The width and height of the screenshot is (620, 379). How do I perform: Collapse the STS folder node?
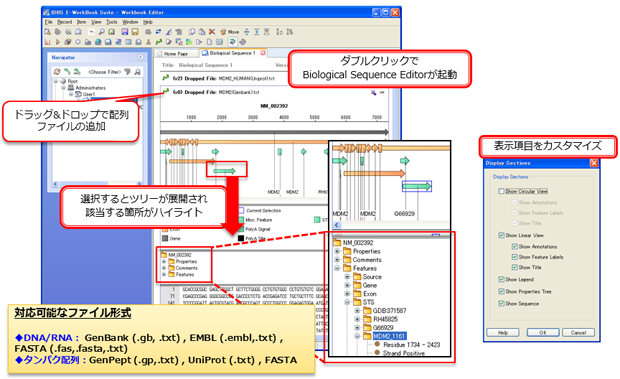pyautogui.click(x=347, y=302)
